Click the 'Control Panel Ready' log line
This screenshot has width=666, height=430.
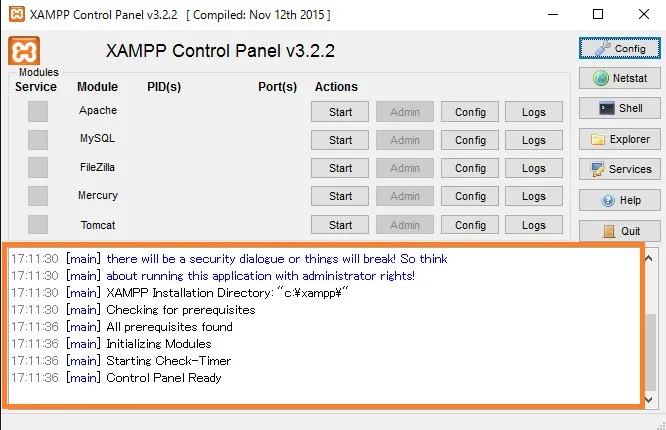coord(163,378)
